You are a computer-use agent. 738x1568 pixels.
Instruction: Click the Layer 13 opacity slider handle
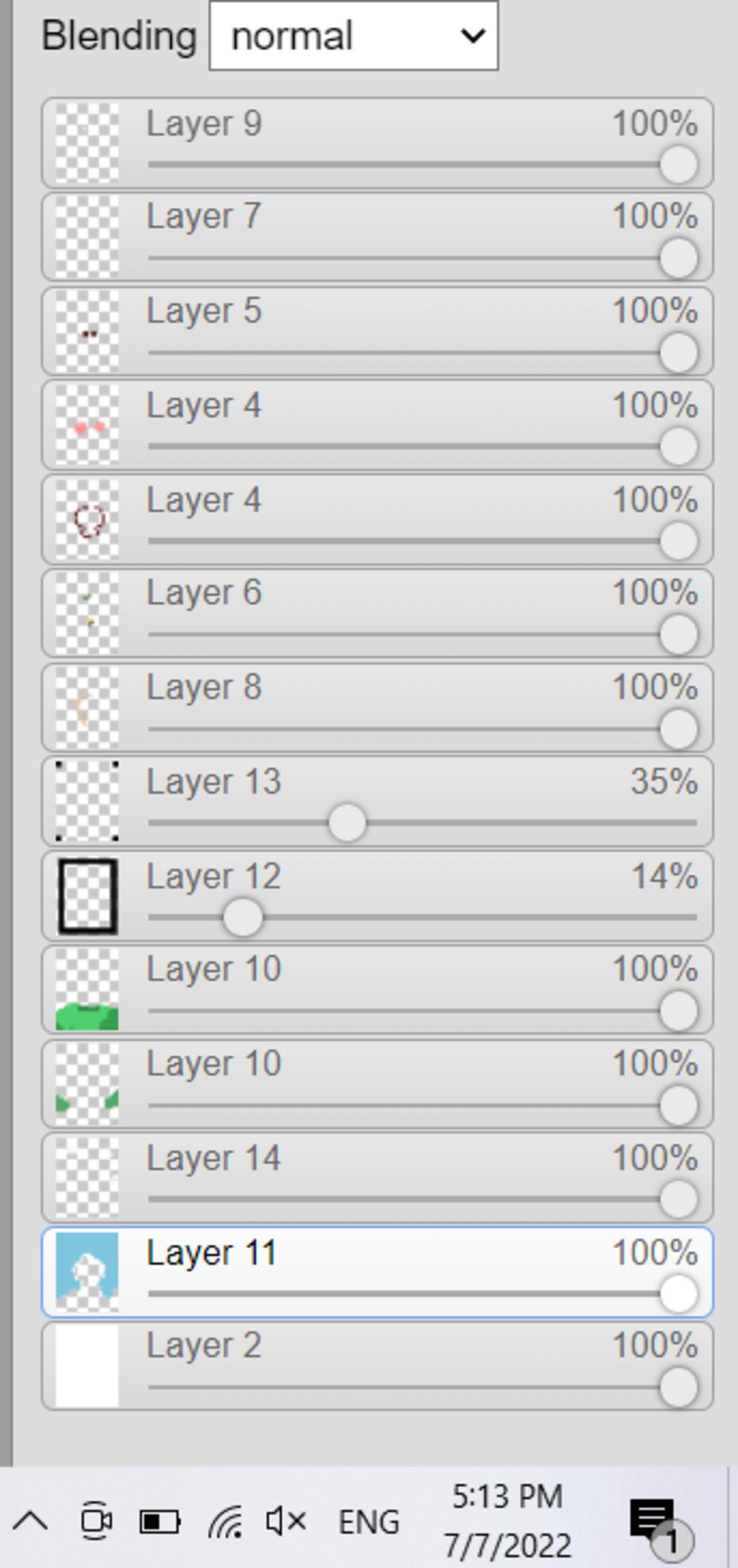[347, 822]
